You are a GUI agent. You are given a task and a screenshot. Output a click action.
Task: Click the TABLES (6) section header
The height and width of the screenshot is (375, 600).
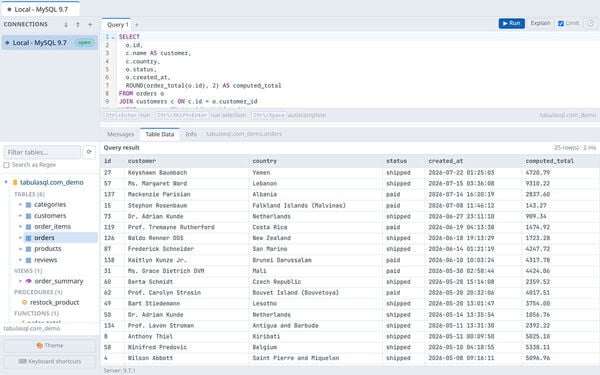29,194
